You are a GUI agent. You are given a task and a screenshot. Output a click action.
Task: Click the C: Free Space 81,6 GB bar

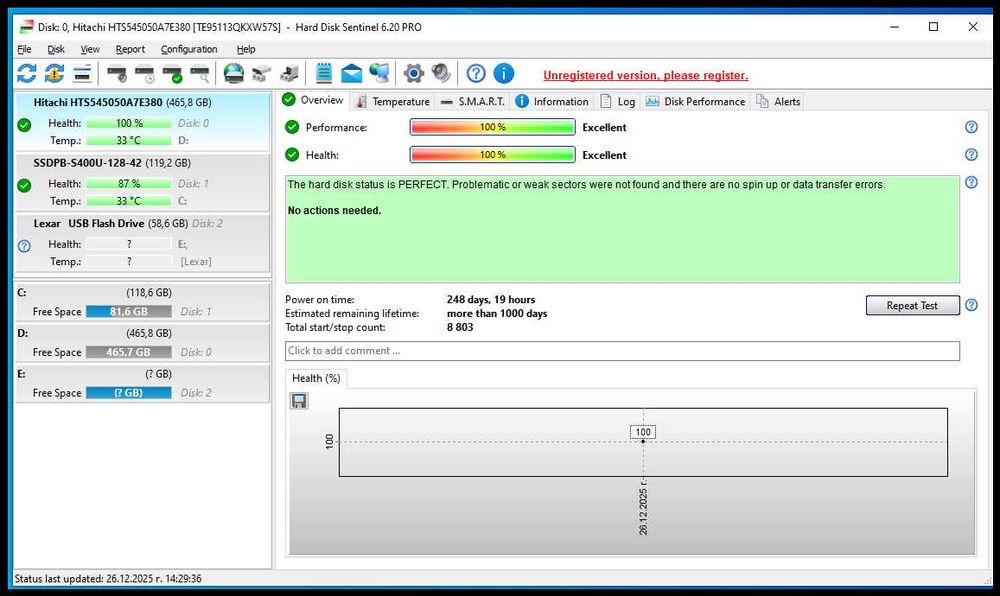click(x=129, y=312)
